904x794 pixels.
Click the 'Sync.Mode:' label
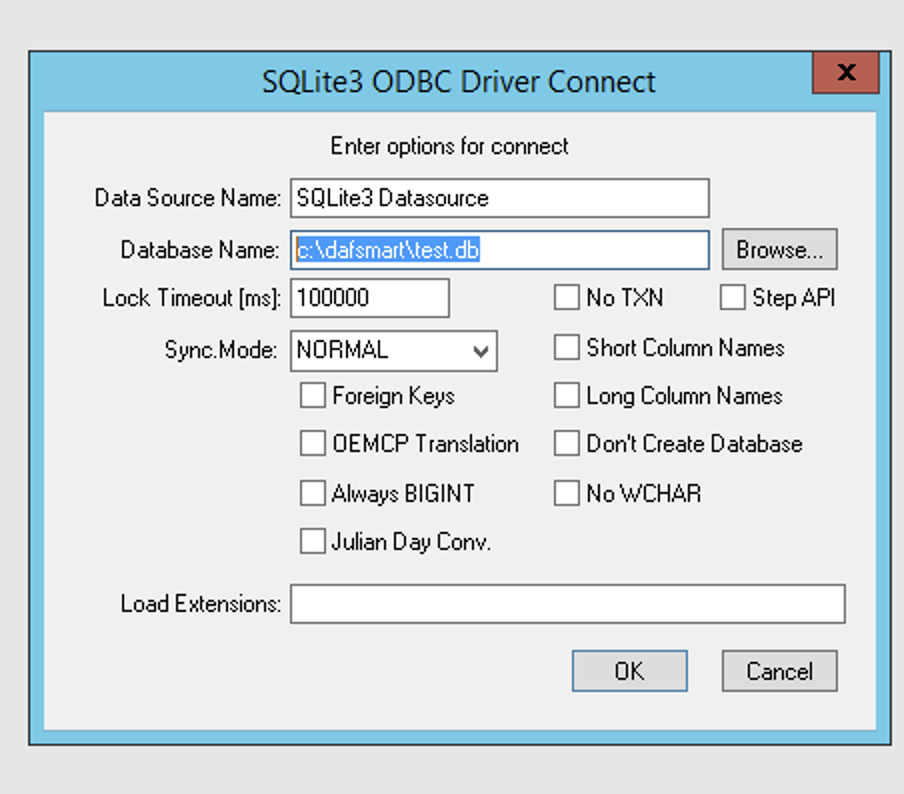[221, 350]
